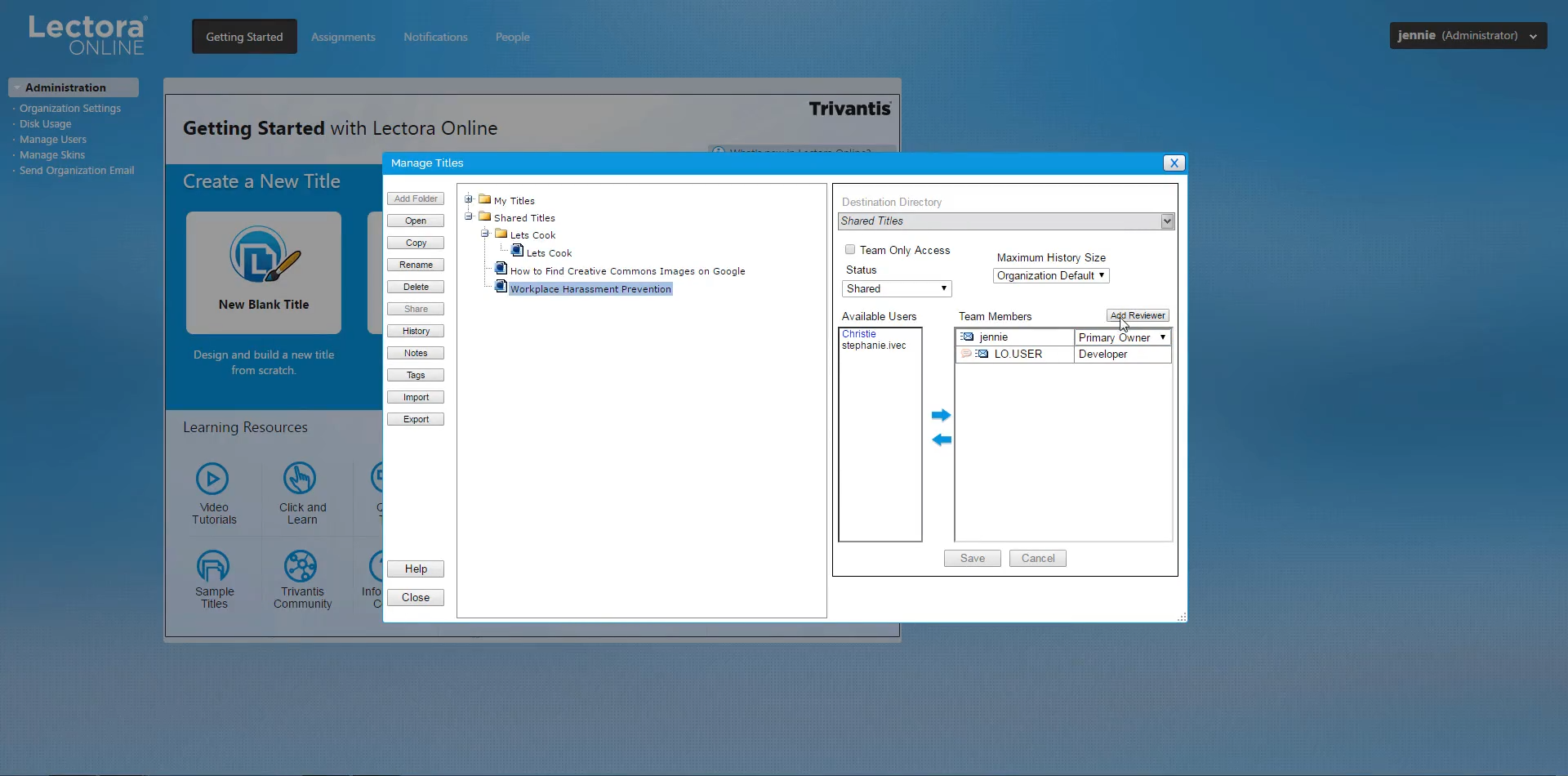Open the Sample Titles icon

tap(213, 566)
